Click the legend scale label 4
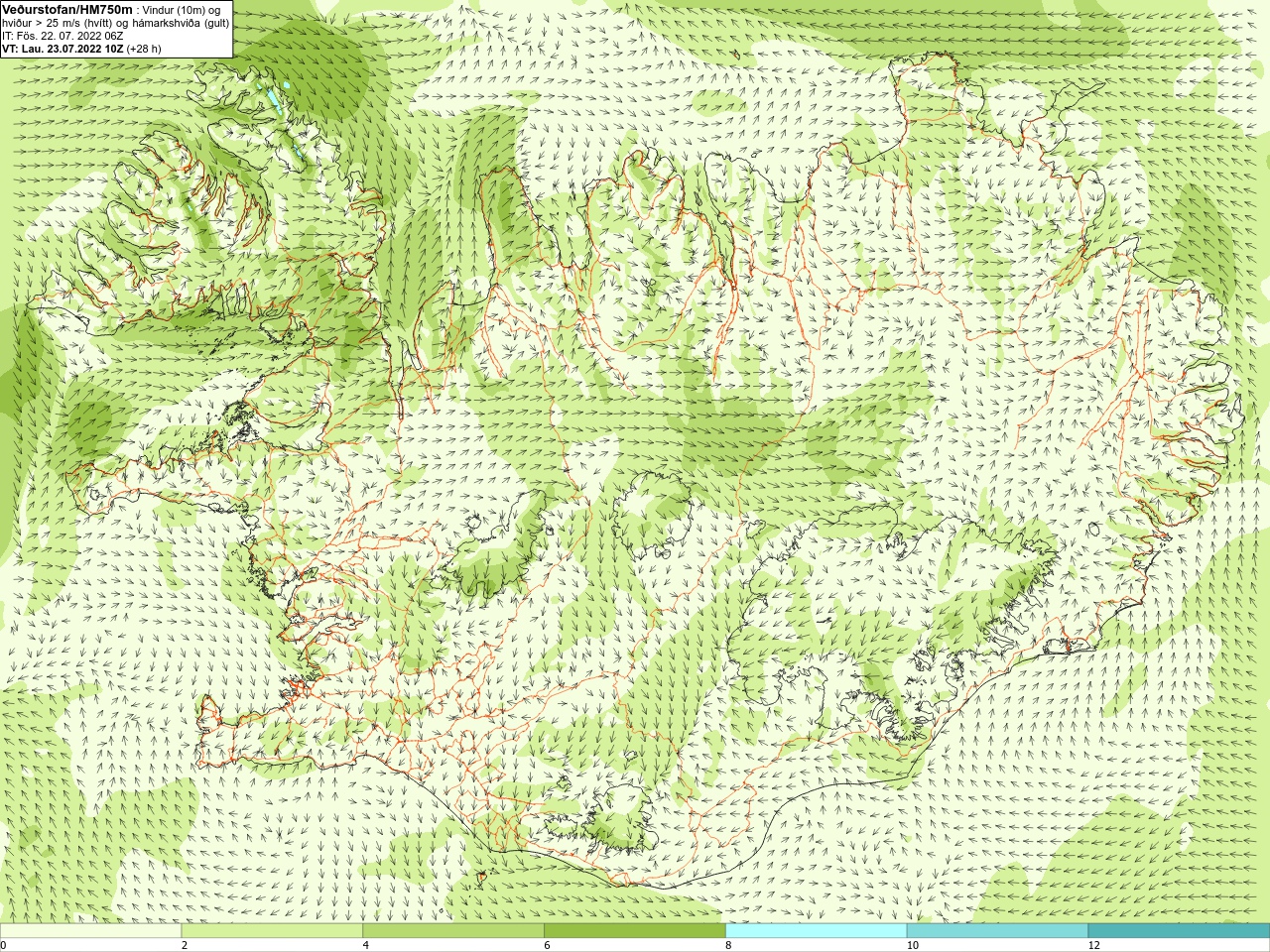Image resolution: width=1270 pixels, height=952 pixels. tap(366, 945)
